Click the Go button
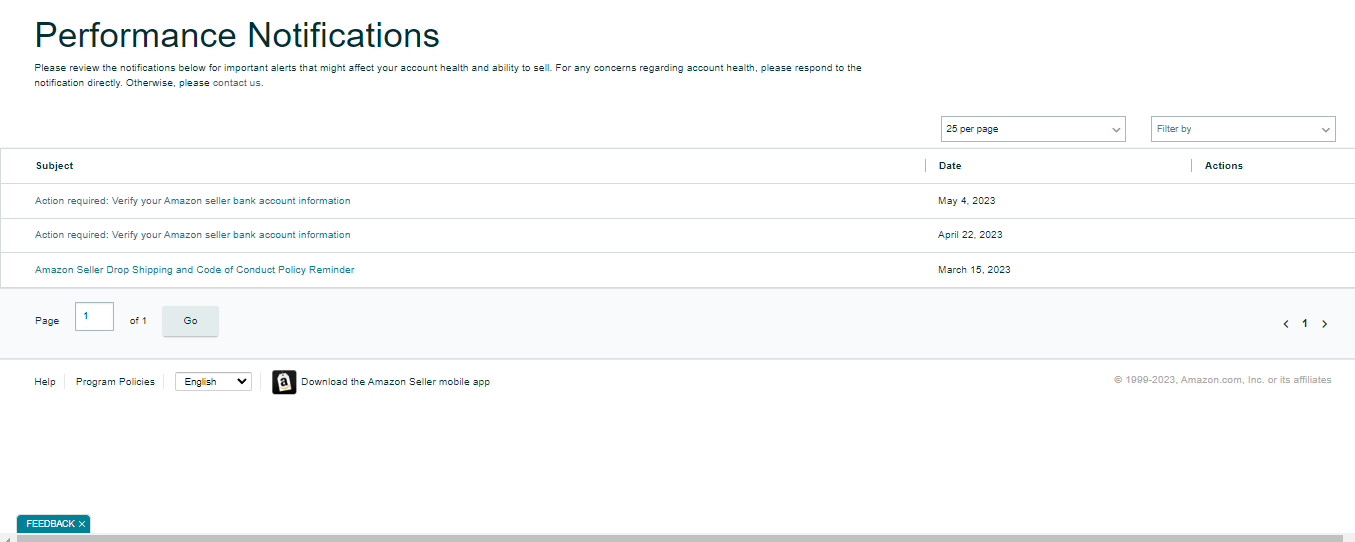The height and width of the screenshot is (542, 1355). 190,321
